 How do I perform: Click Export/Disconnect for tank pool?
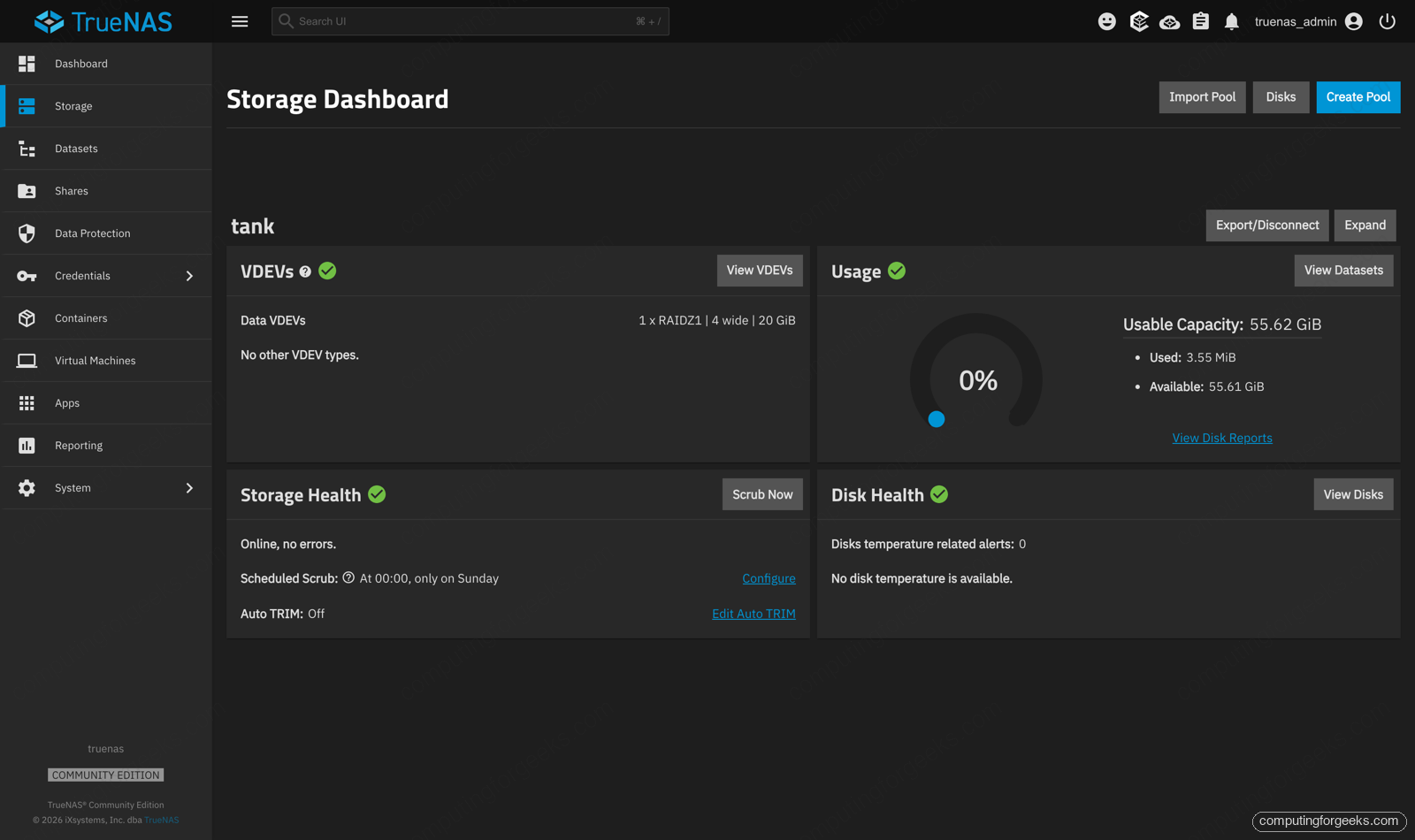1267,225
